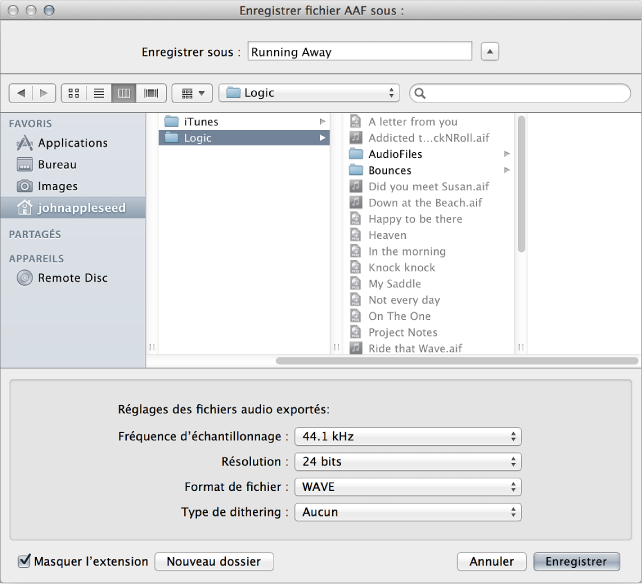Collapse the browser with the triangle button
Screen dimensions: 644x584
coord(490,52)
